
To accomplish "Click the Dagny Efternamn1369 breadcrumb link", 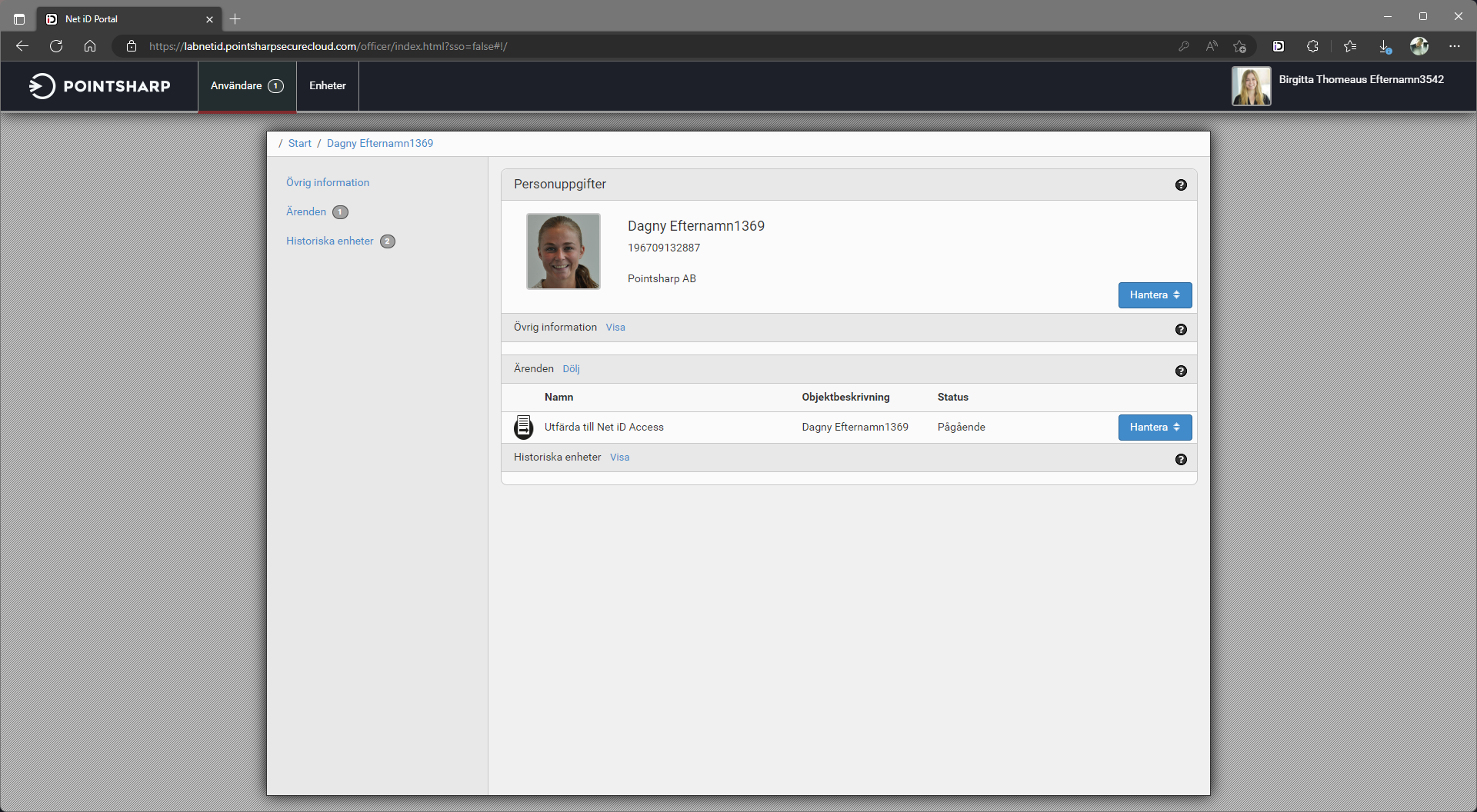I will [x=380, y=143].
